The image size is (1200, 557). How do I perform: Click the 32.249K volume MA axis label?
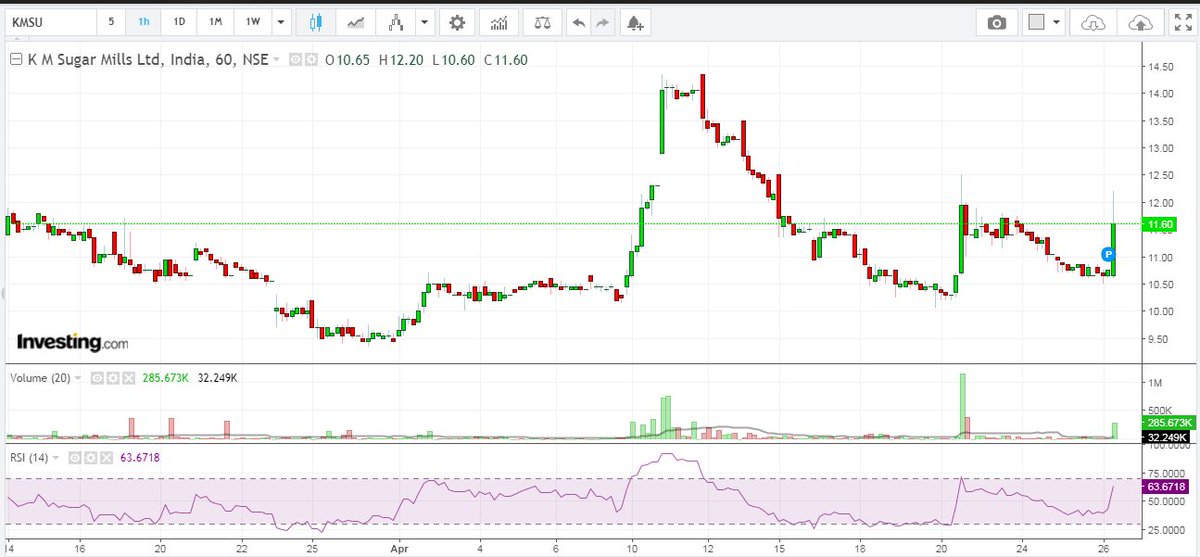(x=1166, y=437)
